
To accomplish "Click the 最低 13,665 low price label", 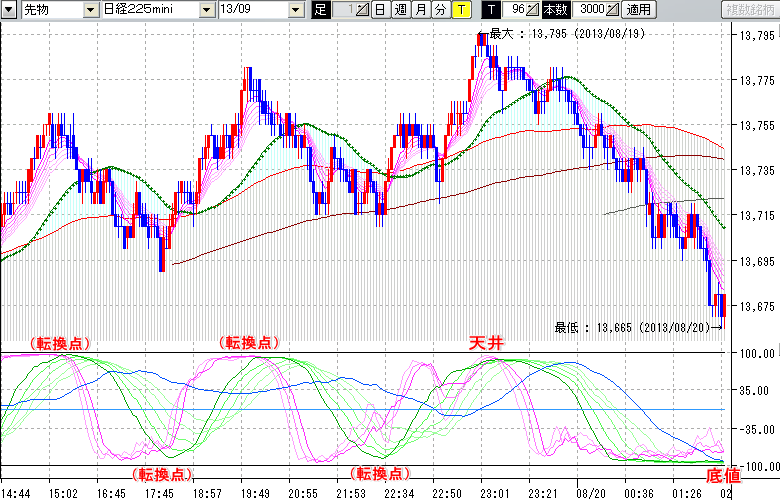I will (x=635, y=327).
